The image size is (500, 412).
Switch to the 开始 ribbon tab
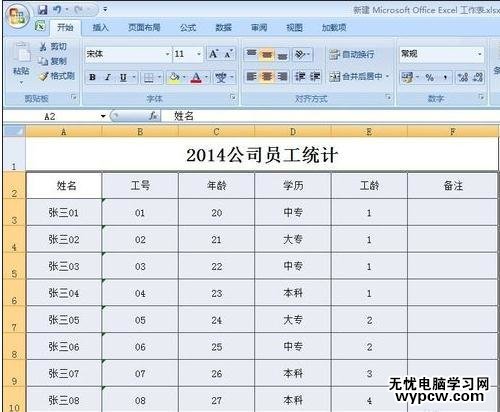pos(65,27)
